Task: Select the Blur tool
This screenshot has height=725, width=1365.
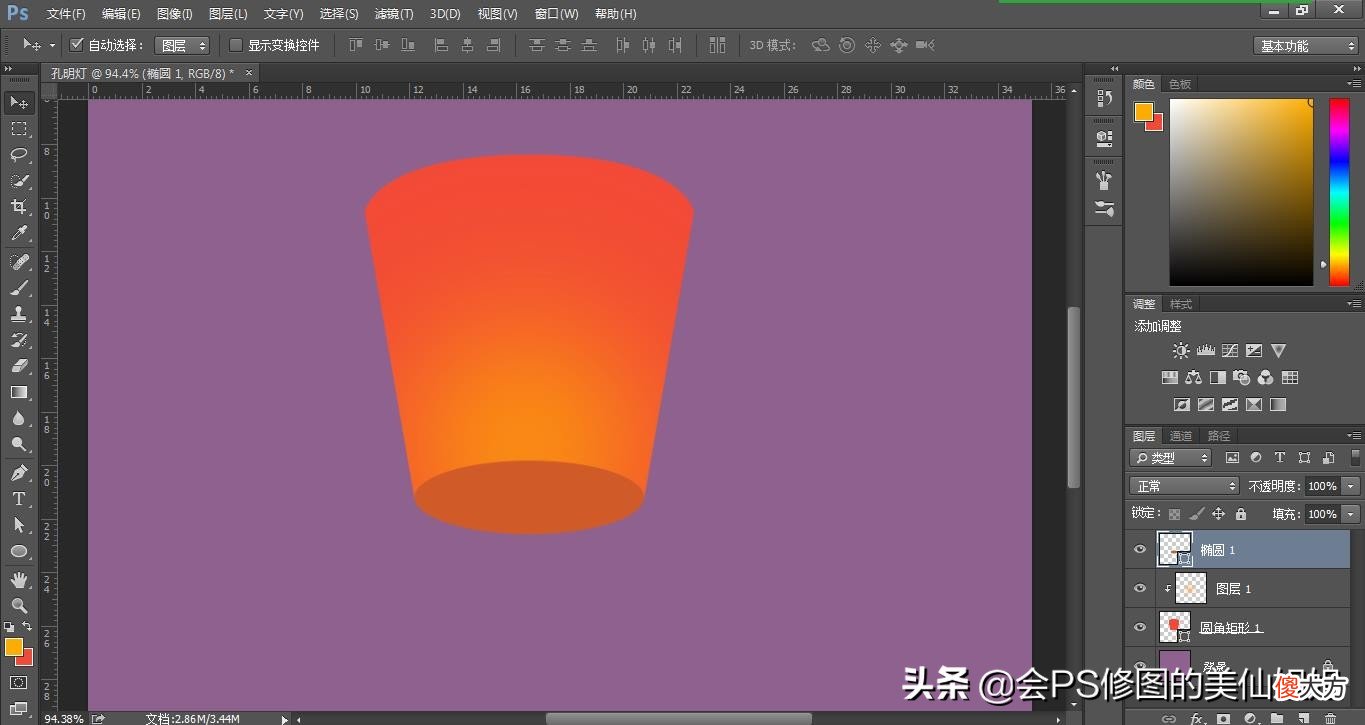Action: [x=19, y=418]
